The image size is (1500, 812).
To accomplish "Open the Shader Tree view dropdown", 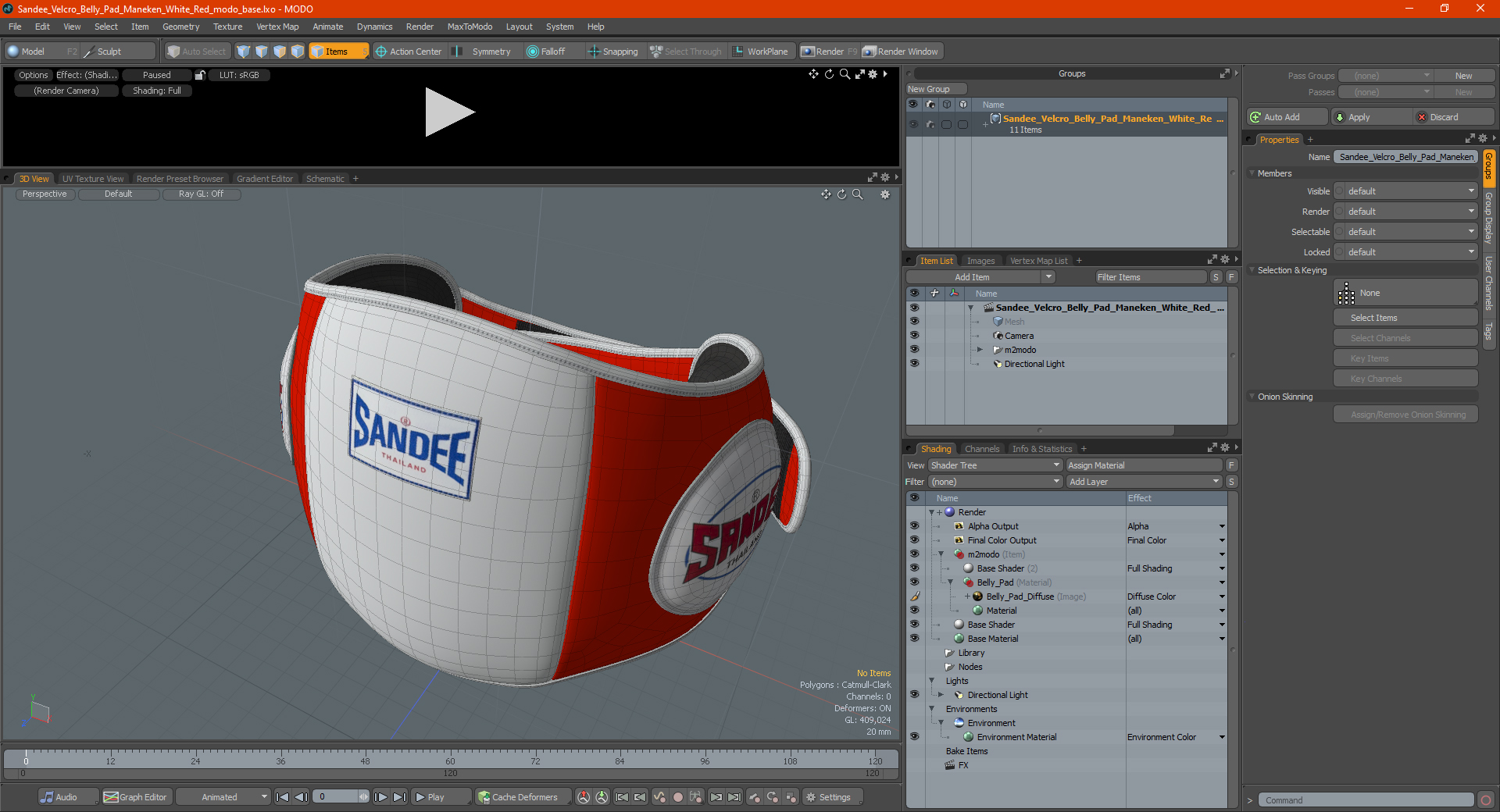I will pos(995,465).
